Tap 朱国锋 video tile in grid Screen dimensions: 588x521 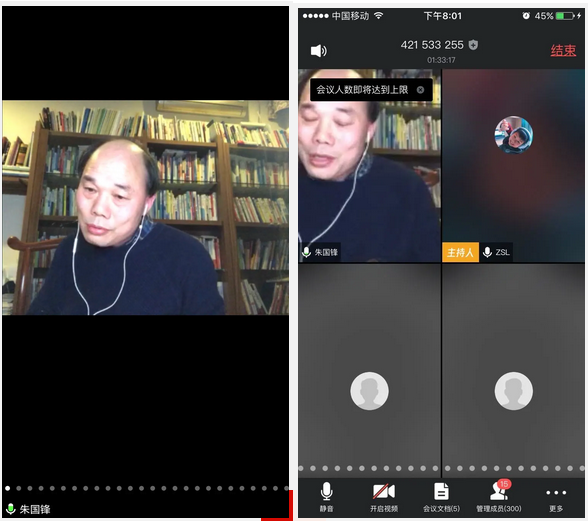point(369,165)
